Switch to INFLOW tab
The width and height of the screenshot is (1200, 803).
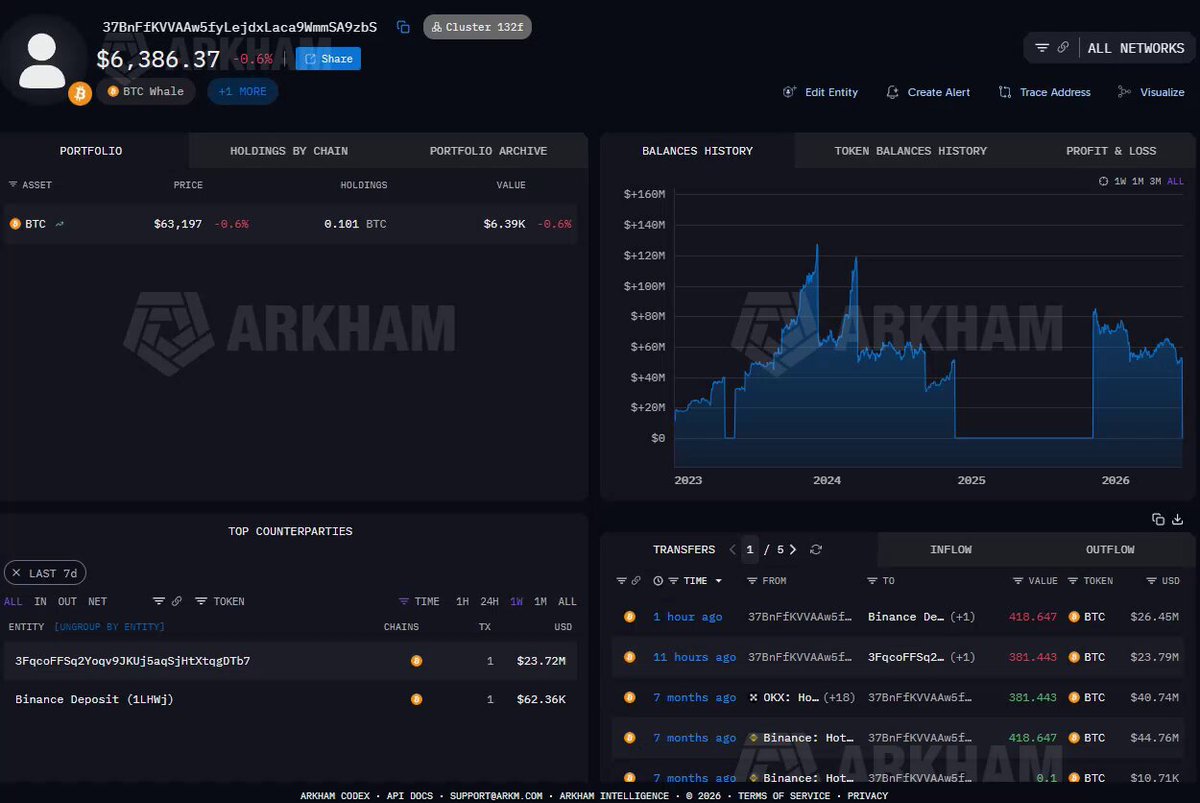click(951, 550)
